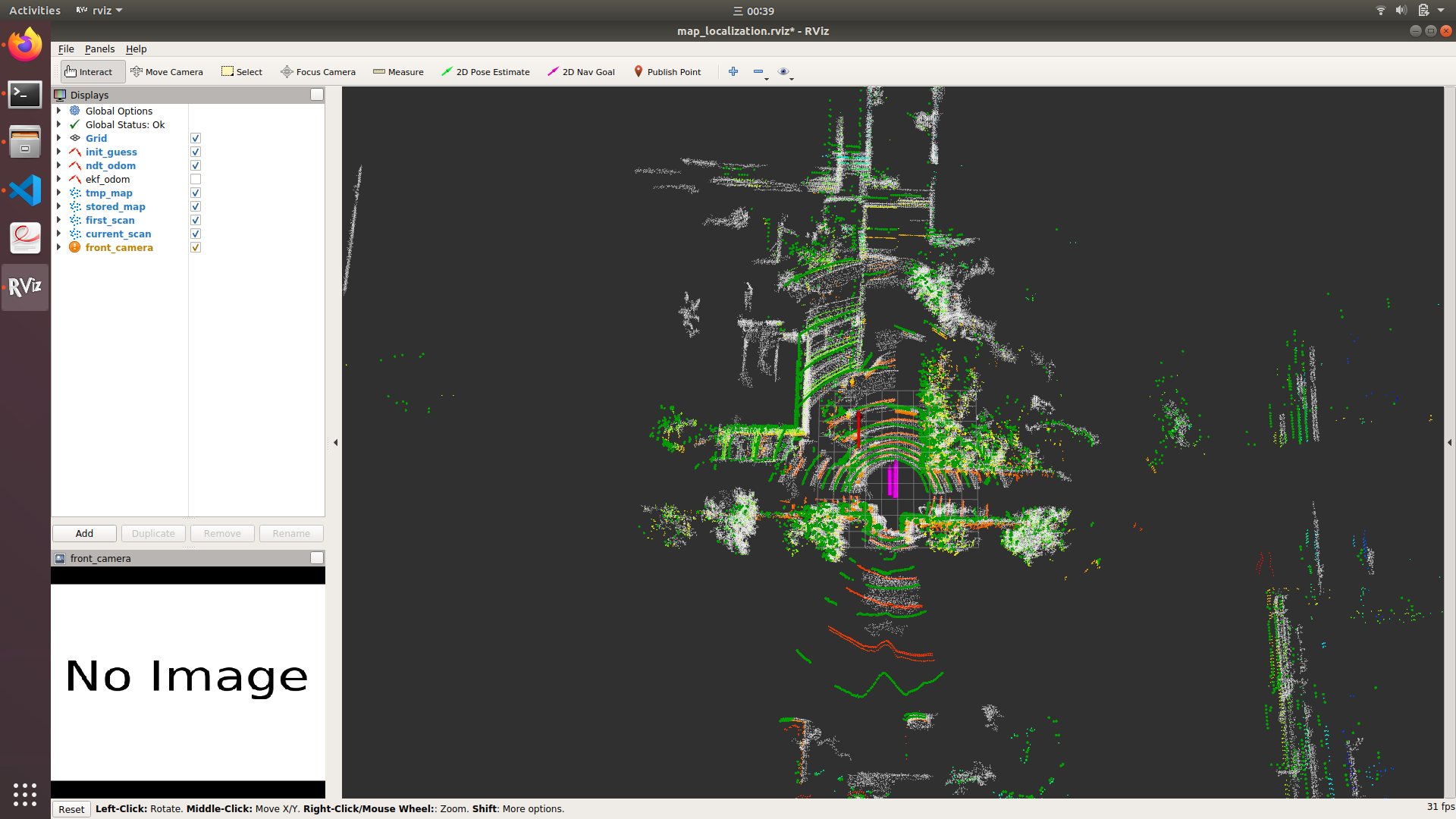Hide the Grid display

point(195,138)
